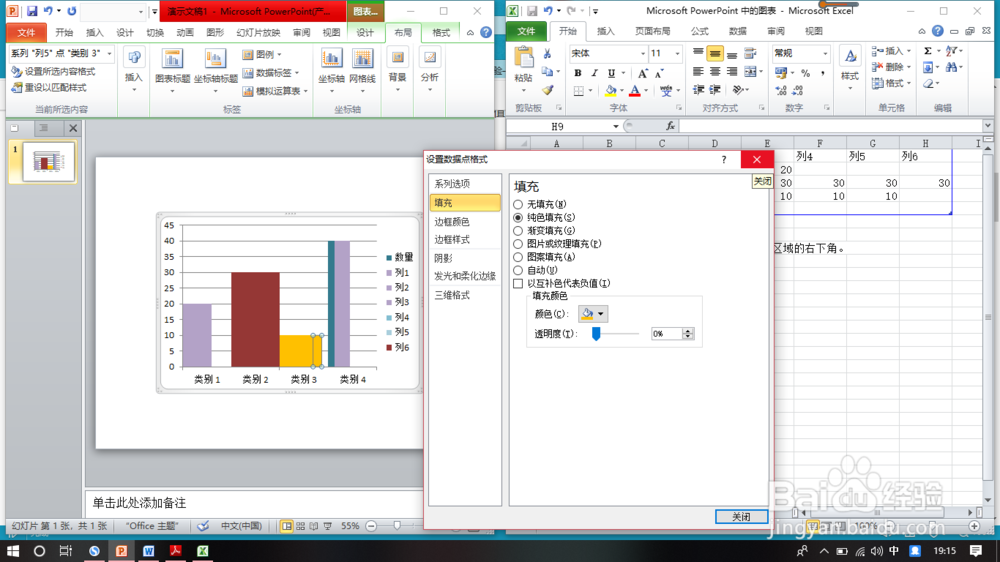The height and width of the screenshot is (562, 1000).
Task: Click the center align icon in Excel
Action: point(715,71)
